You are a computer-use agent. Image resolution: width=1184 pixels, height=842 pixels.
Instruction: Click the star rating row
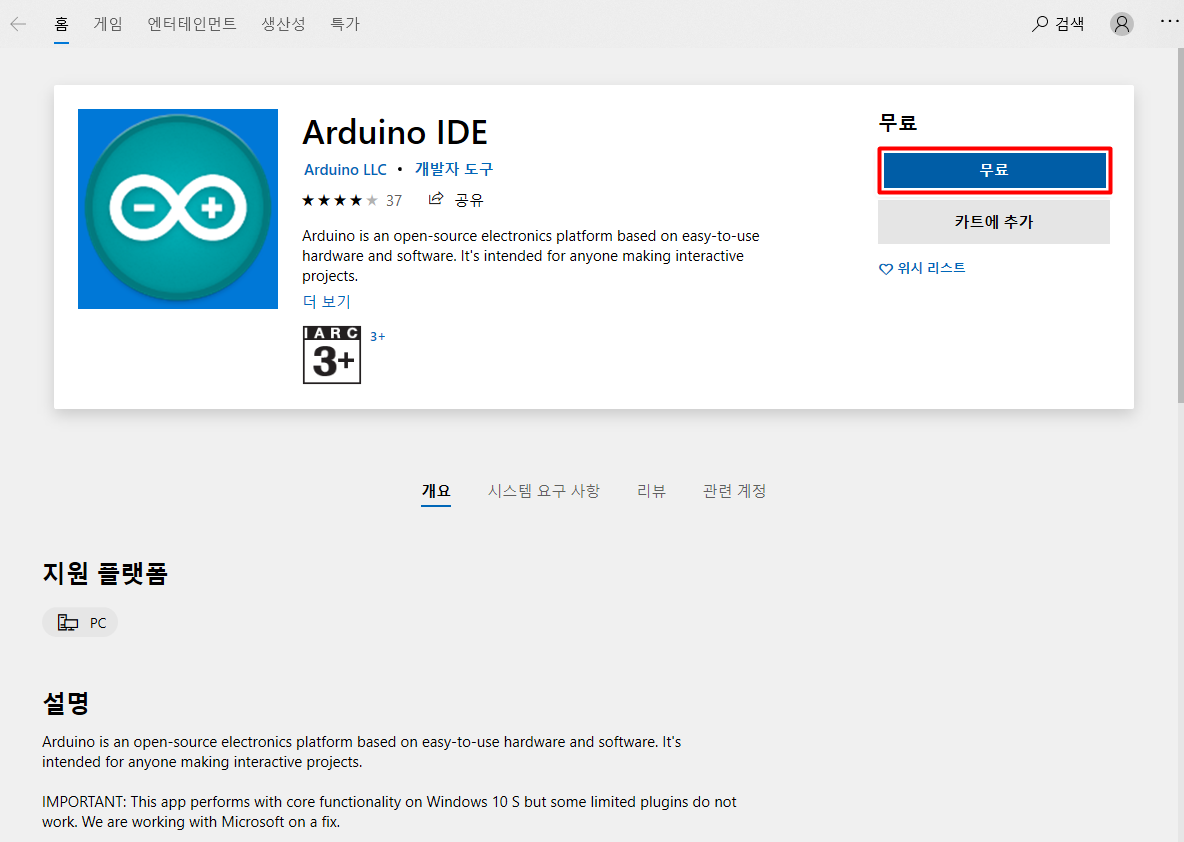pyautogui.click(x=340, y=200)
